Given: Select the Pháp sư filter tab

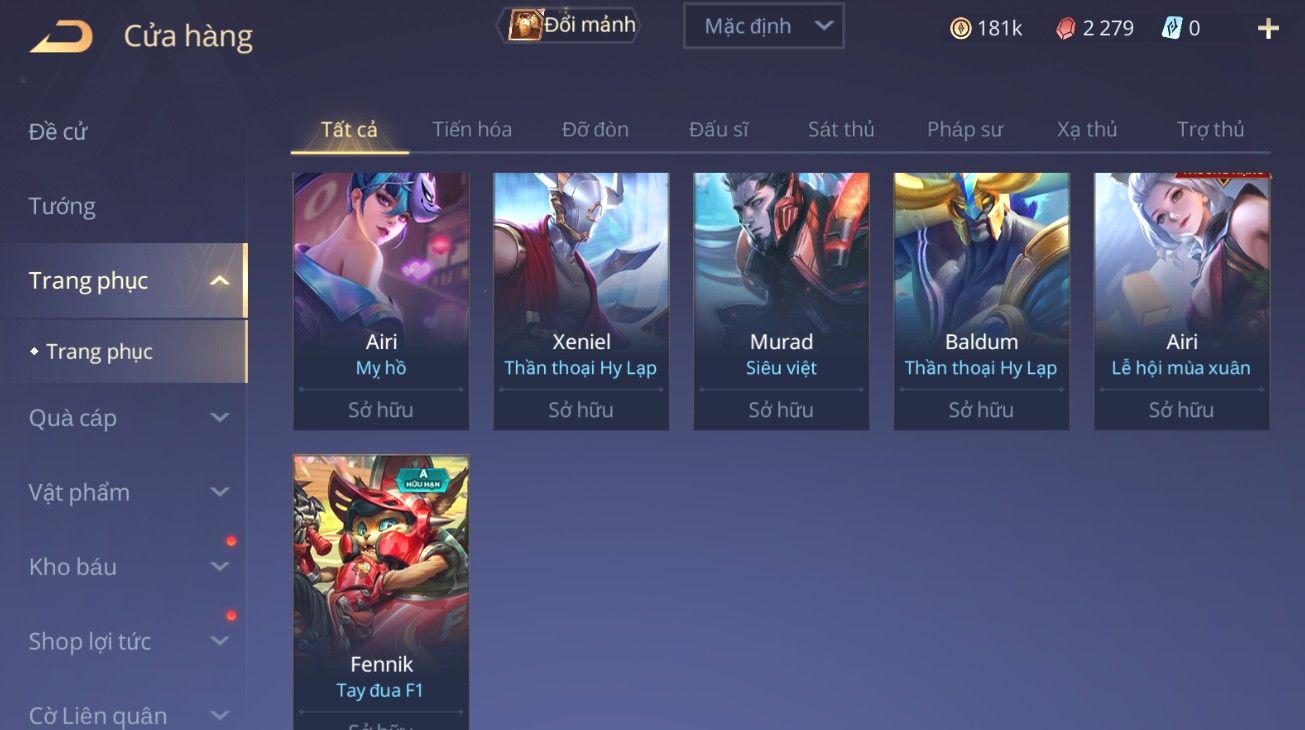Looking at the screenshot, I should click(x=964, y=129).
